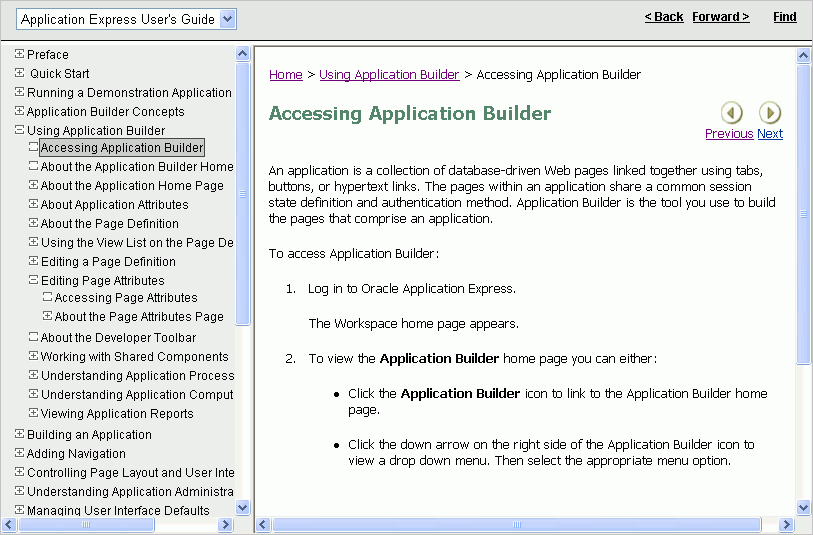The width and height of the screenshot is (813, 535).
Task: Open Accessing Page Attributes topic
Action: (x=126, y=298)
